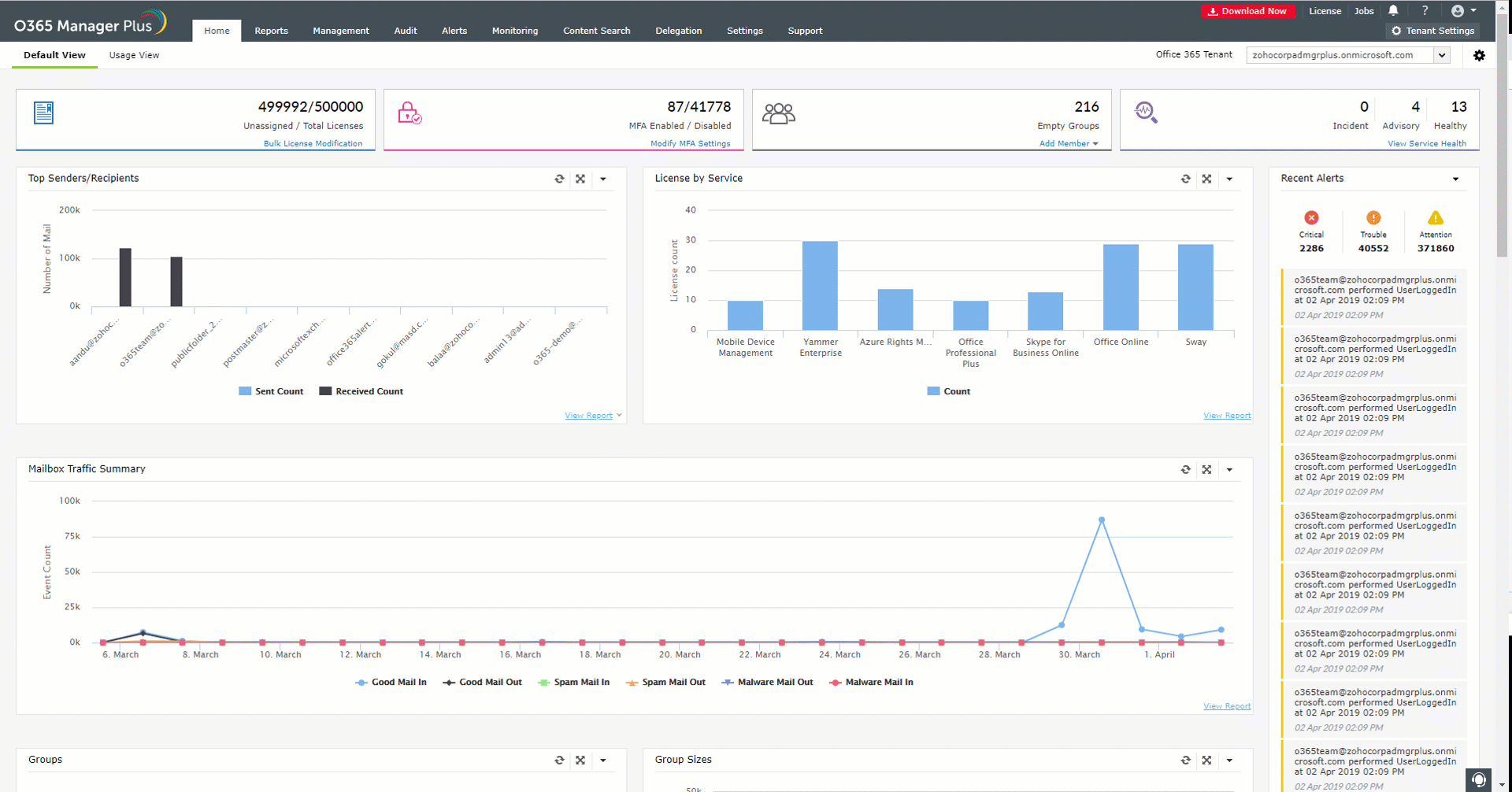Viewport: 1512px width, 792px height.
Task: Expand the Recent Alerts options arrow
Action: coord(1455,179)
